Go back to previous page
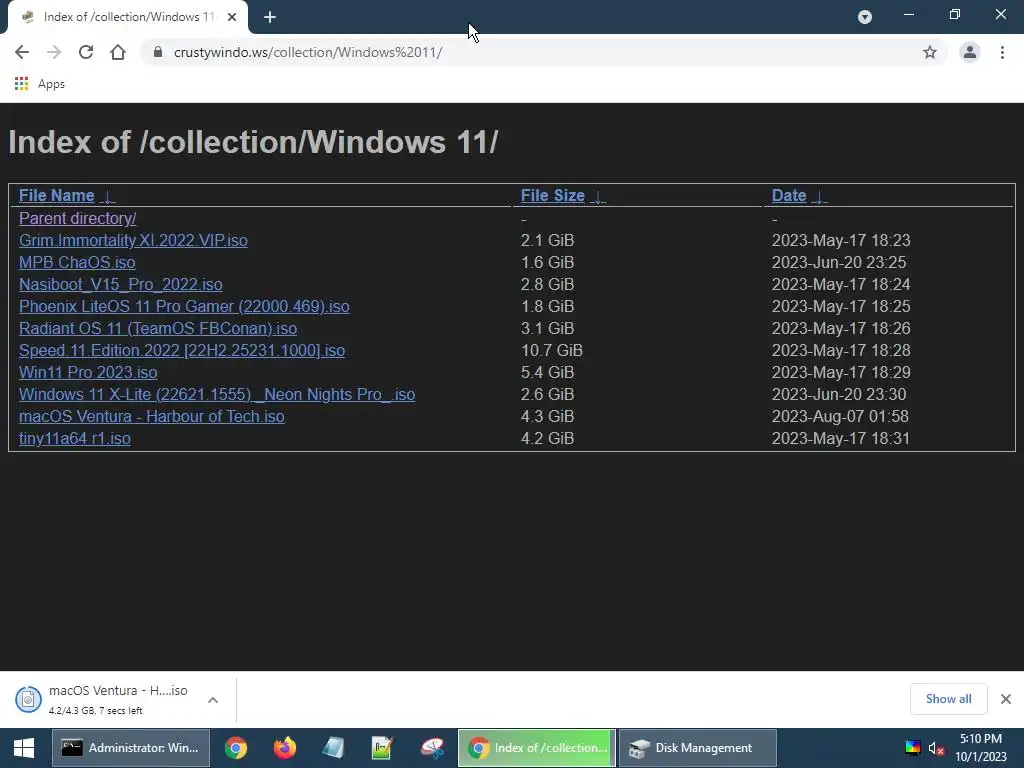Viewport: 1024px width, 768px height. [x=22, y=52]
